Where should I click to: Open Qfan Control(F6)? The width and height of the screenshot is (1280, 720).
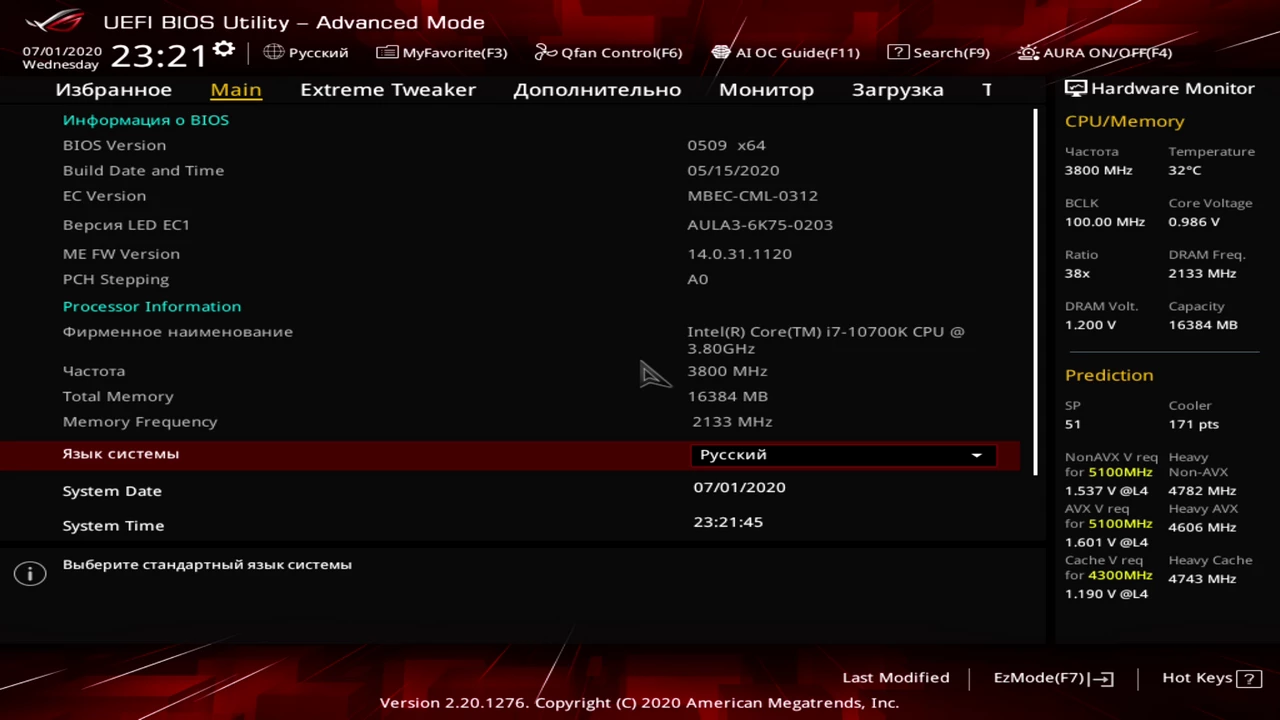click(609, 52)
